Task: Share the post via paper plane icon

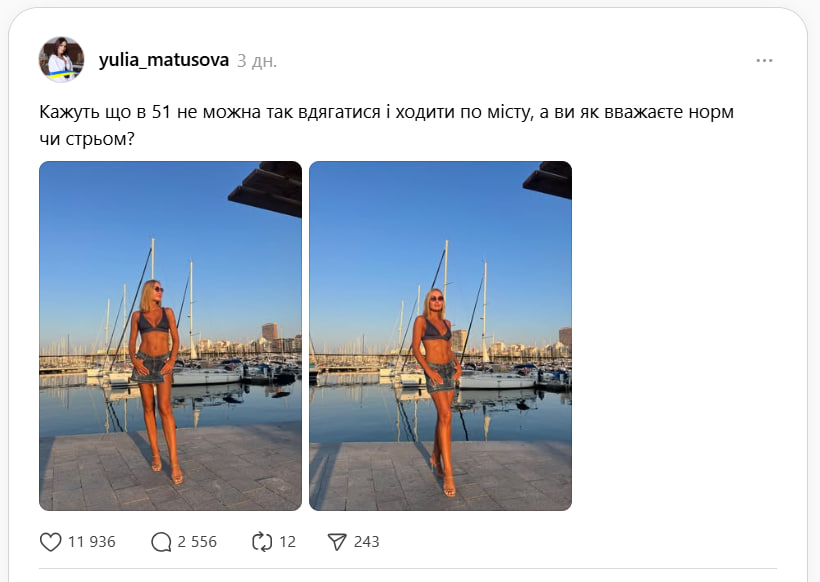Action: pos(337,542)
